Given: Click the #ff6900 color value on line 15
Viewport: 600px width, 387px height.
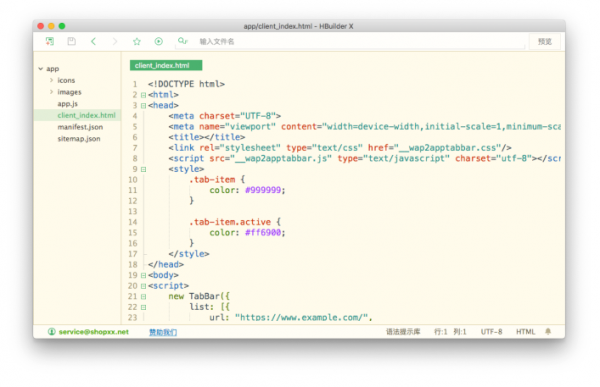Looking at the screenshot, I should pyautogui.click(x=263, y=233).
